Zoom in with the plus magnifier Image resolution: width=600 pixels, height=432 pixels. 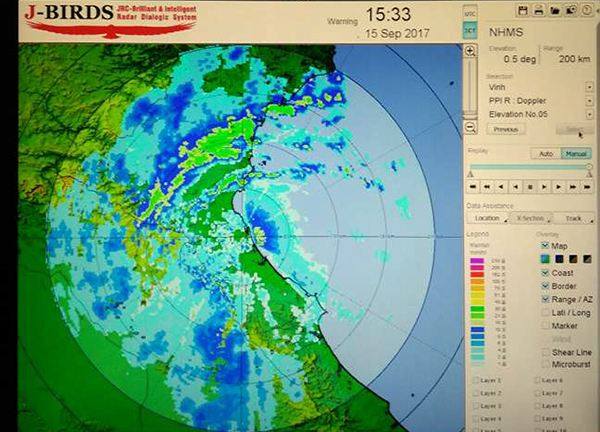[470, 50]
